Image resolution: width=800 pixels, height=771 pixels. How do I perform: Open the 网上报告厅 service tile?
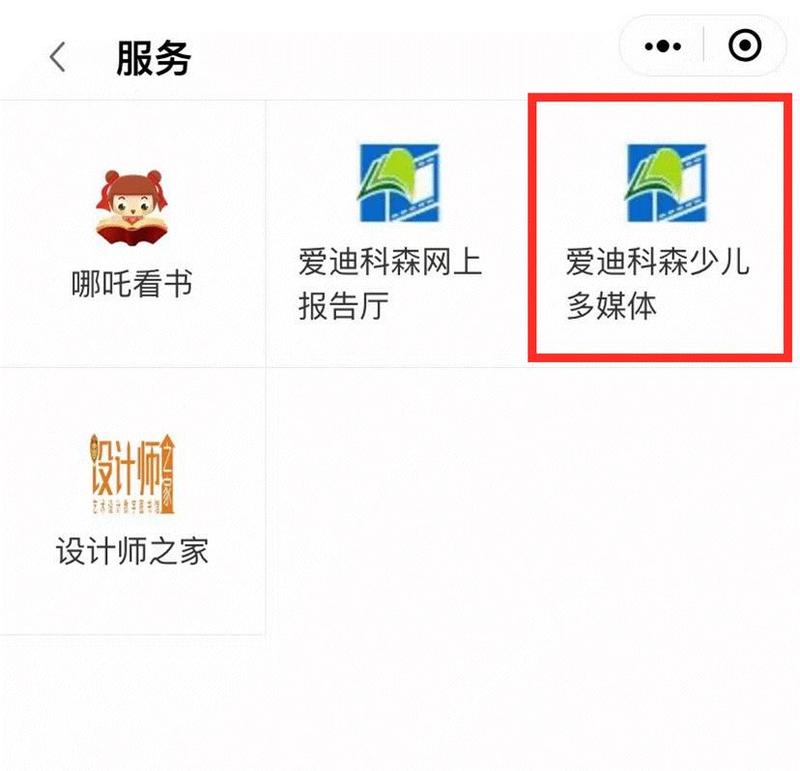tap(399, 233)
